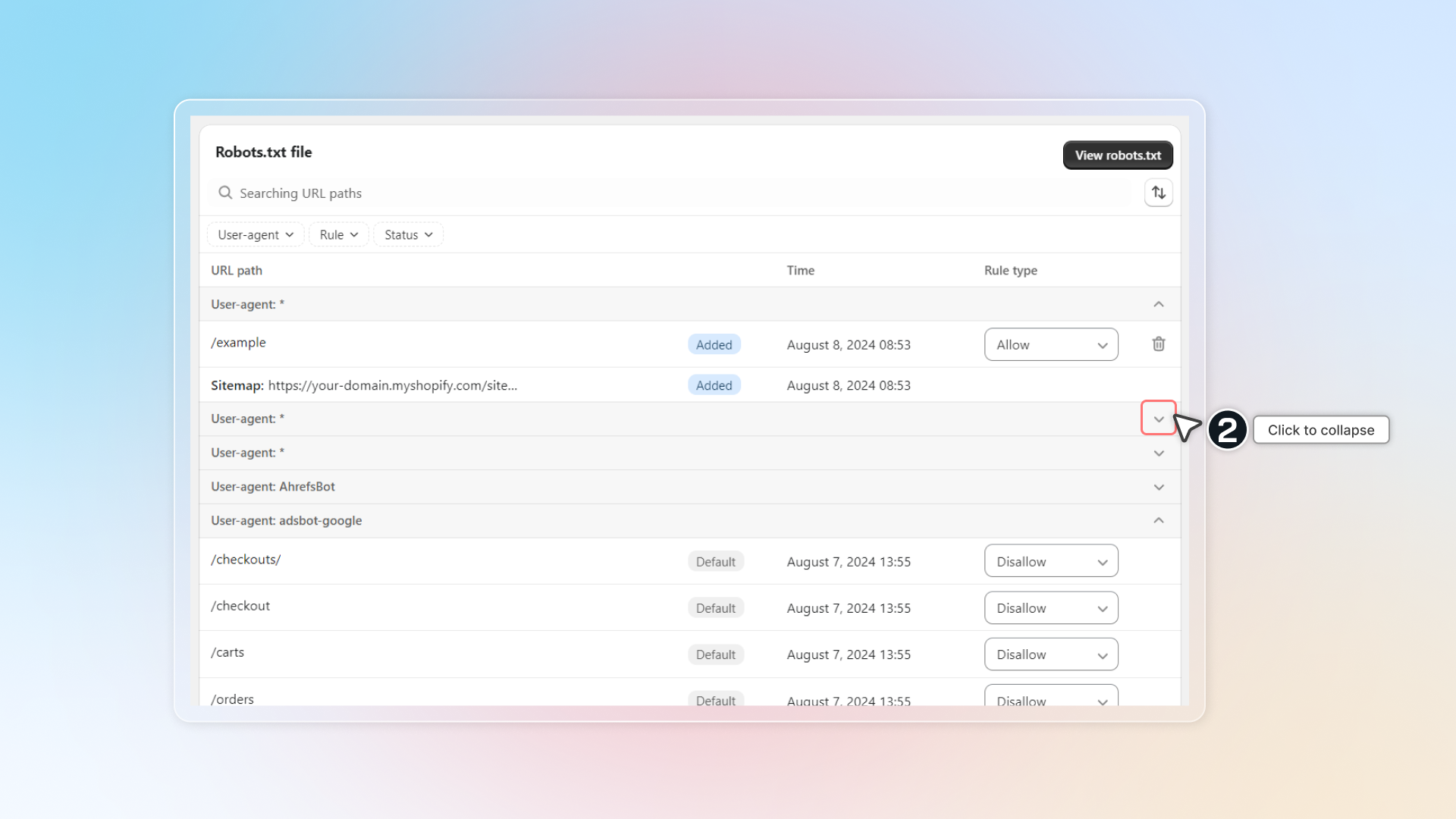Screen dimensions: 1456x819
Task: Click the sort arrows icon
Action: click(x=1158, y=193)
